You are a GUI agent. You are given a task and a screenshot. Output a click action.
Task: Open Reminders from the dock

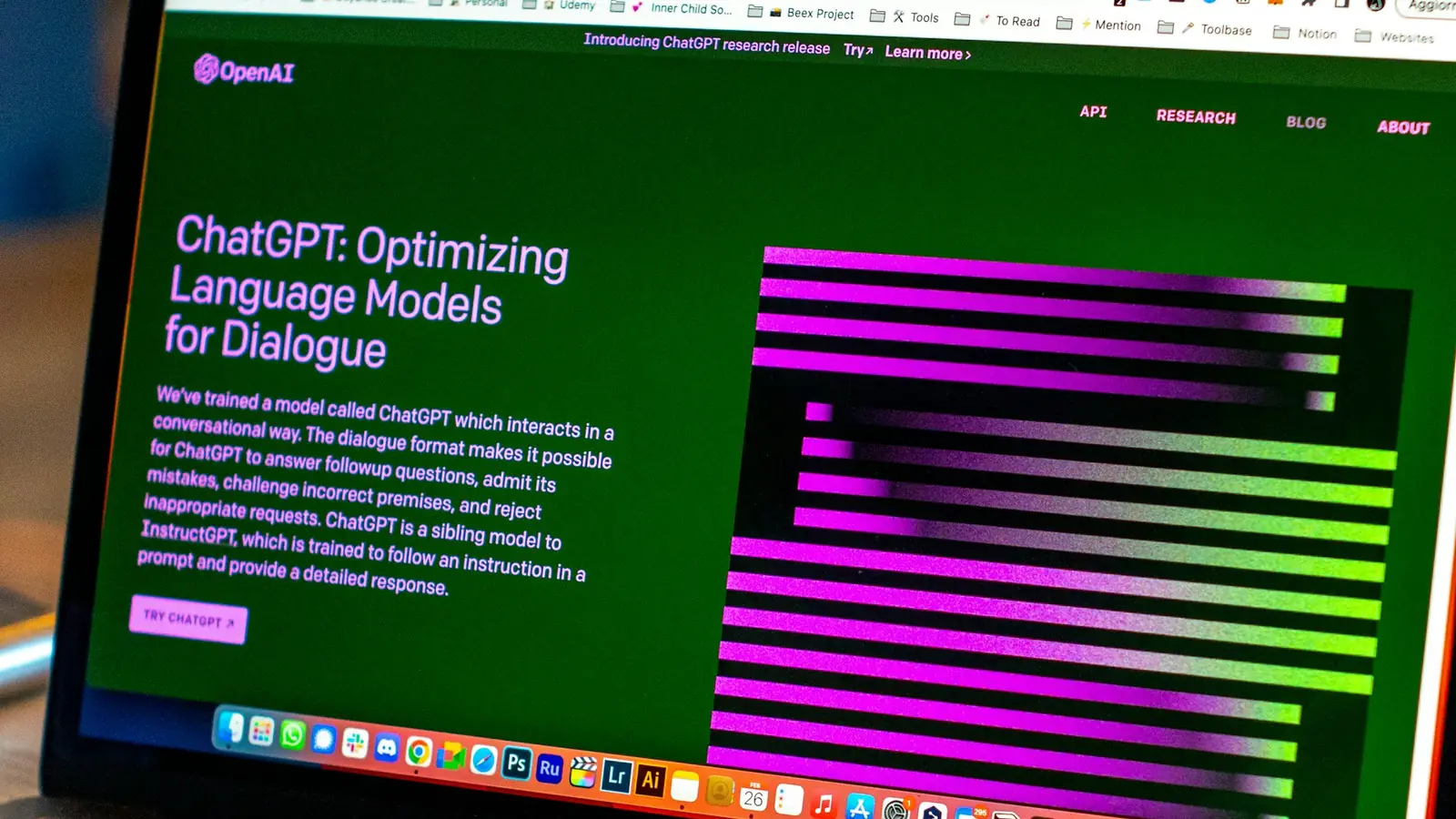[788, 800]
